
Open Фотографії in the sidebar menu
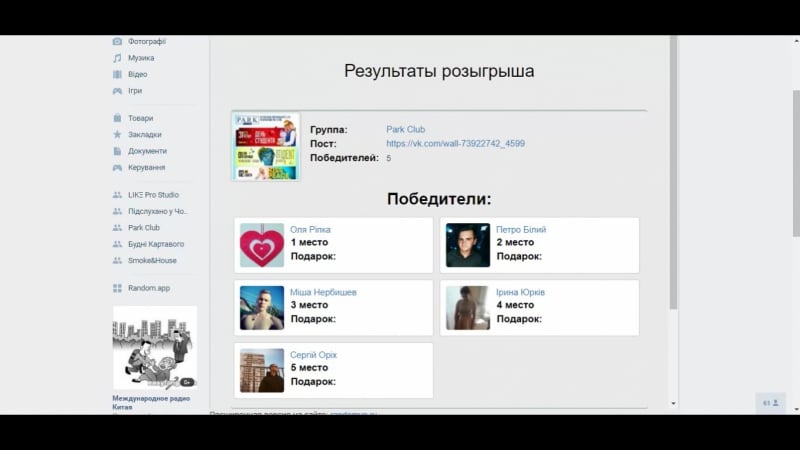(x=147, y=41)
